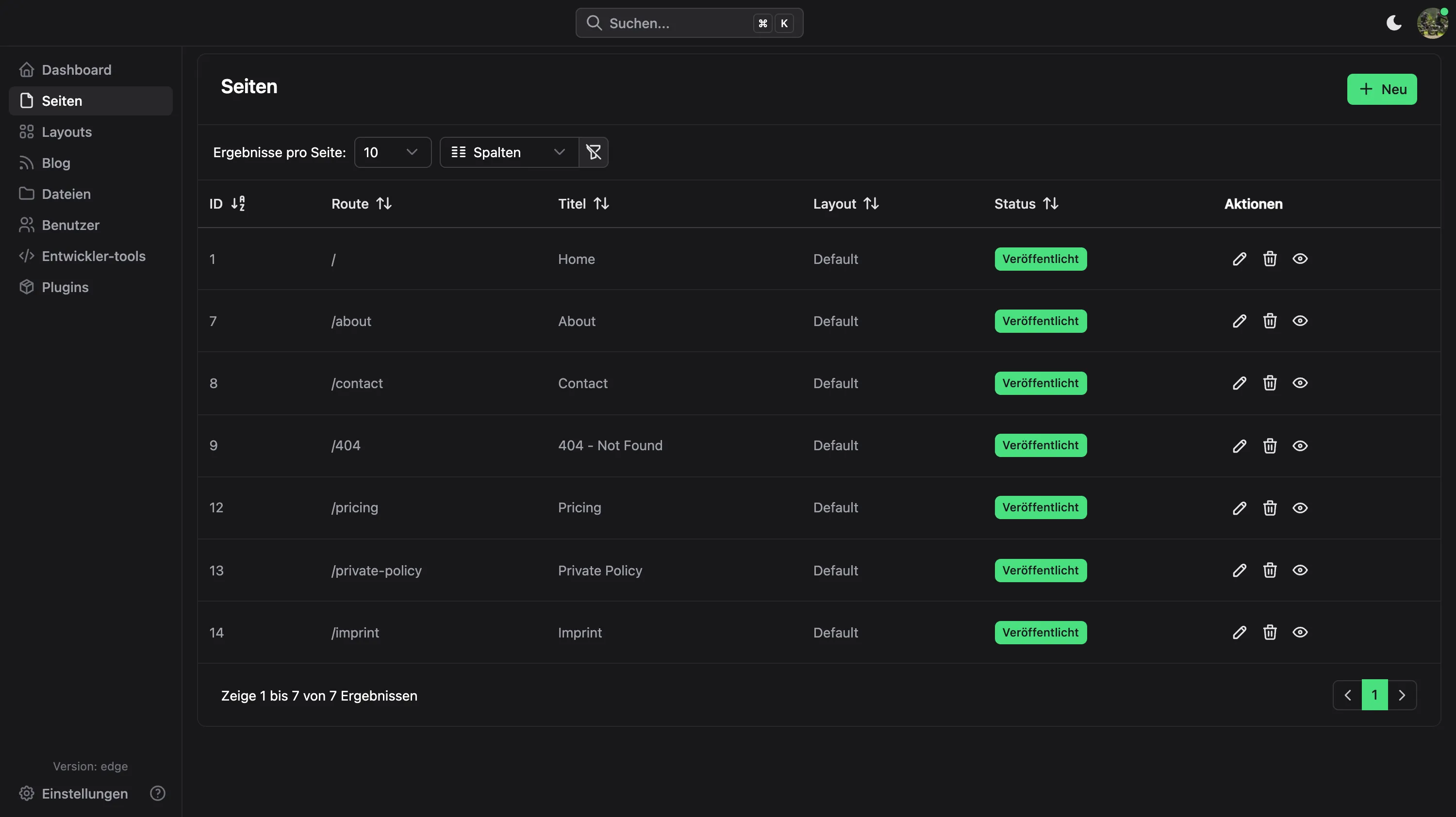Create a new page with the Neu button
Viewport: 1456px width, 817px height.
click(1381, 89)
